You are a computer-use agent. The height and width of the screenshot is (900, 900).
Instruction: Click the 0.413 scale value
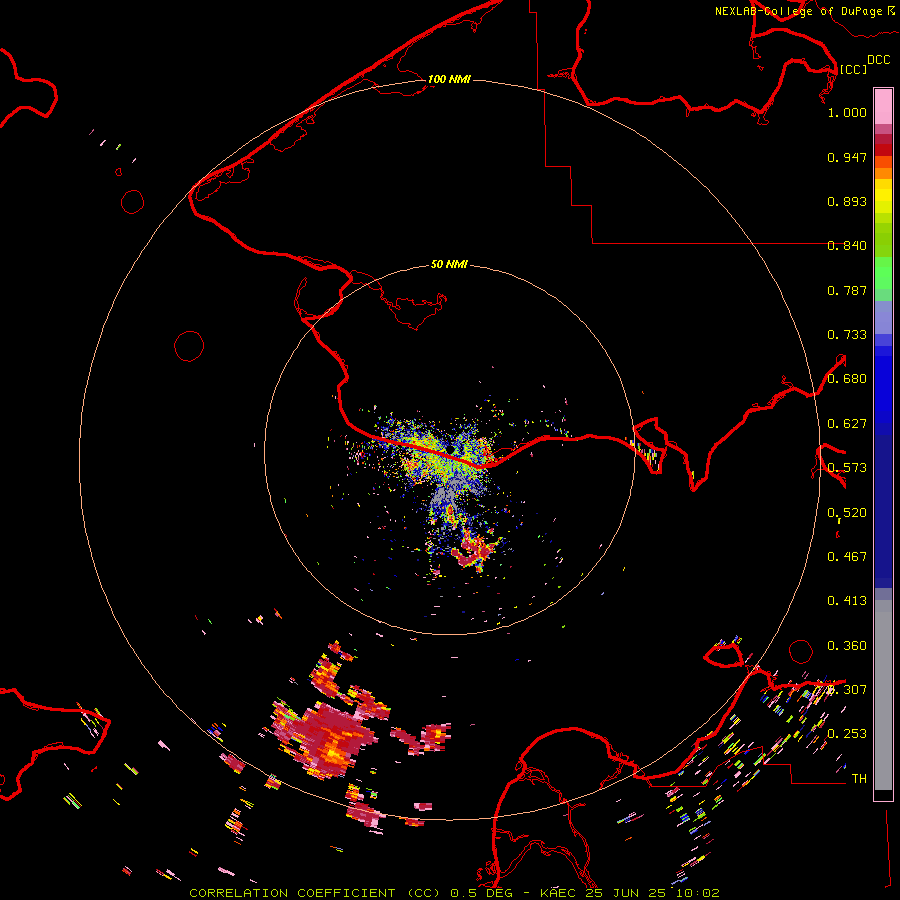(x=847, y=601)
